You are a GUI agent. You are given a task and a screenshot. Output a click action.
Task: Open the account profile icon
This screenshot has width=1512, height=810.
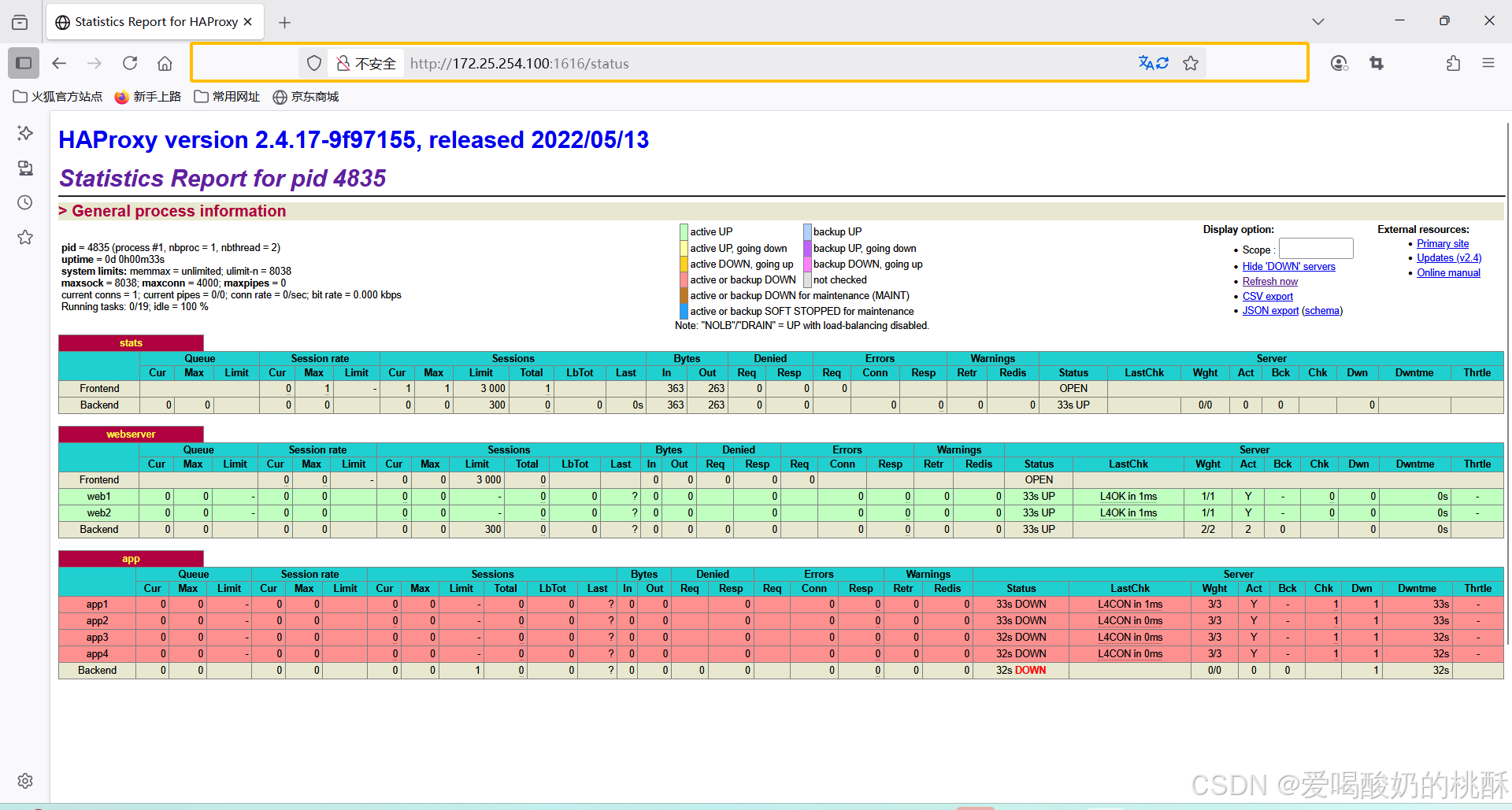(x=1339, y=63)
